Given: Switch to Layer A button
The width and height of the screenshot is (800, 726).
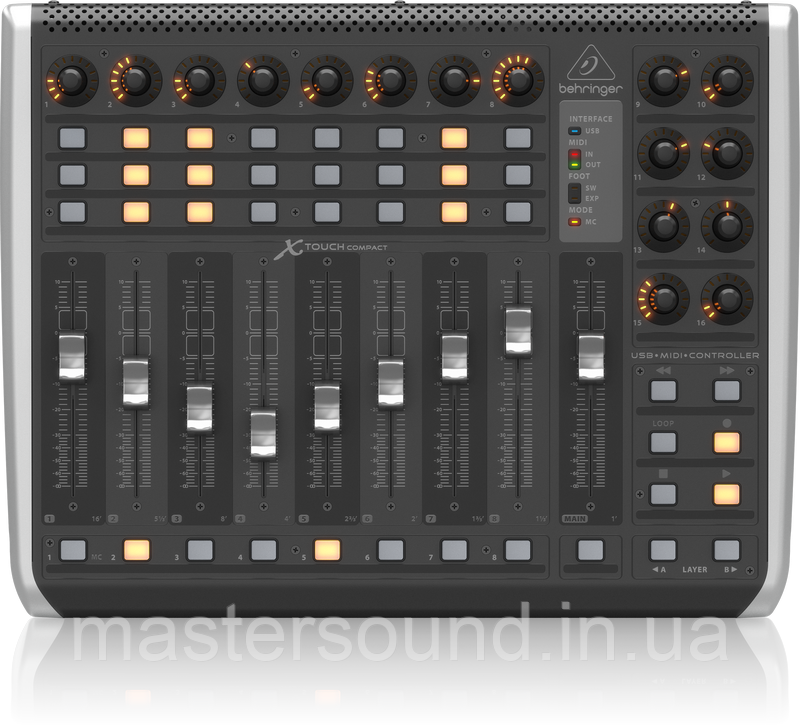Looking at the screenshot, I should point(663,550).
